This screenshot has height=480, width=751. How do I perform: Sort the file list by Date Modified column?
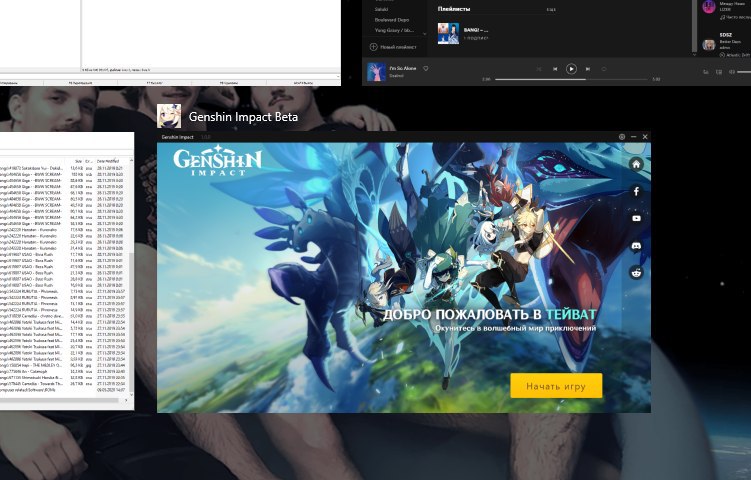pyautogui.click(x=108, y=161)
